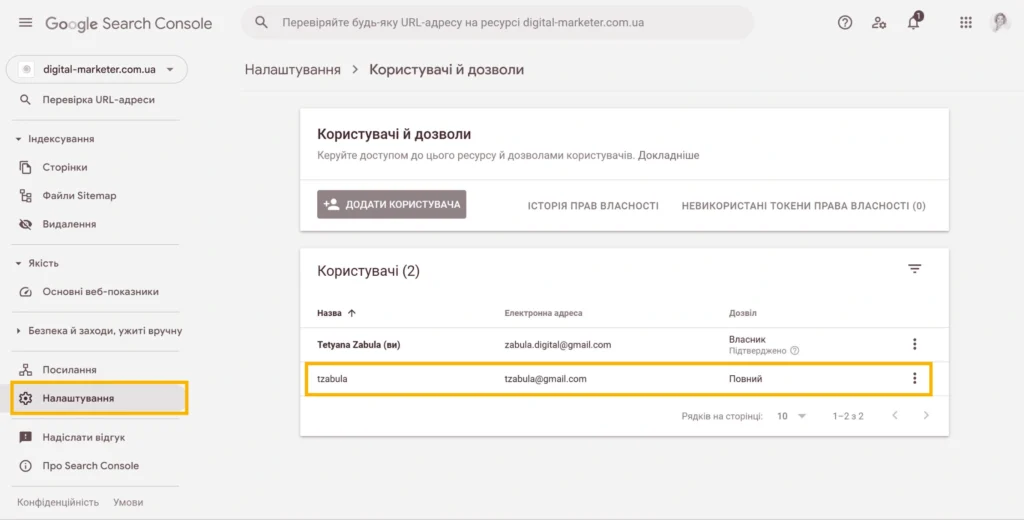Select Tetyana Zabula (ви) name cell
Viewport: 1024px width, 520px height.
[359, 345]
